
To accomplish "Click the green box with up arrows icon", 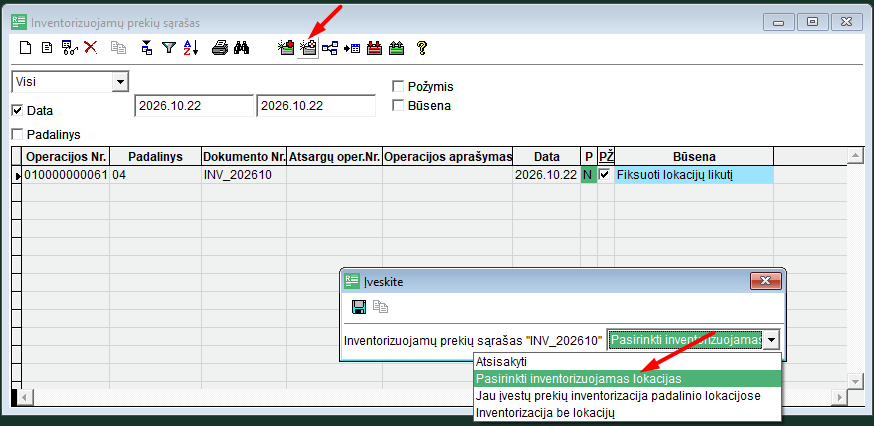I will [x=396, y=48].
